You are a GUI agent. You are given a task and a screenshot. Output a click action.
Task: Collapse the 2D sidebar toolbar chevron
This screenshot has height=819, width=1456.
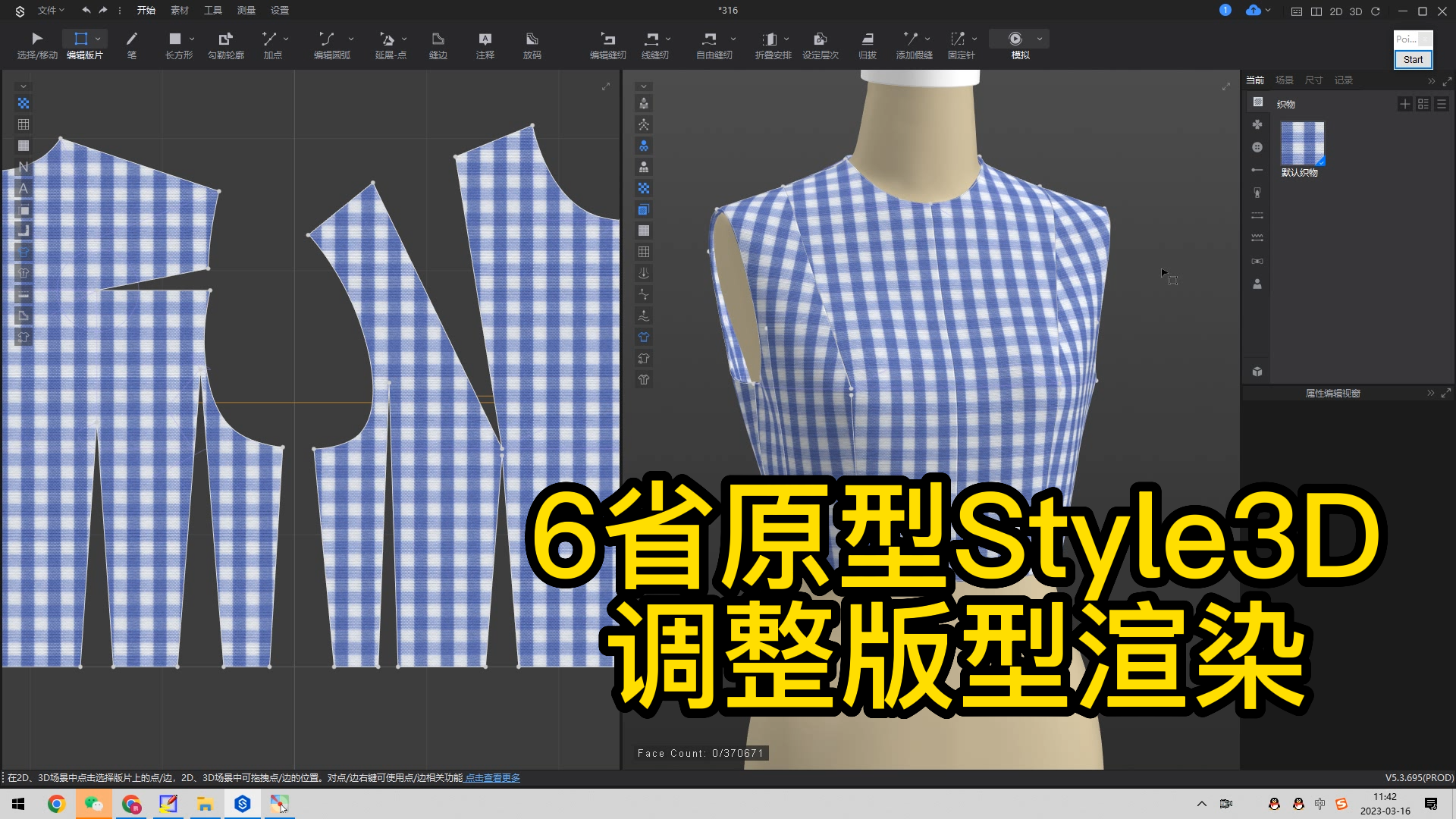pyautogui.click(x=24, y=86)
